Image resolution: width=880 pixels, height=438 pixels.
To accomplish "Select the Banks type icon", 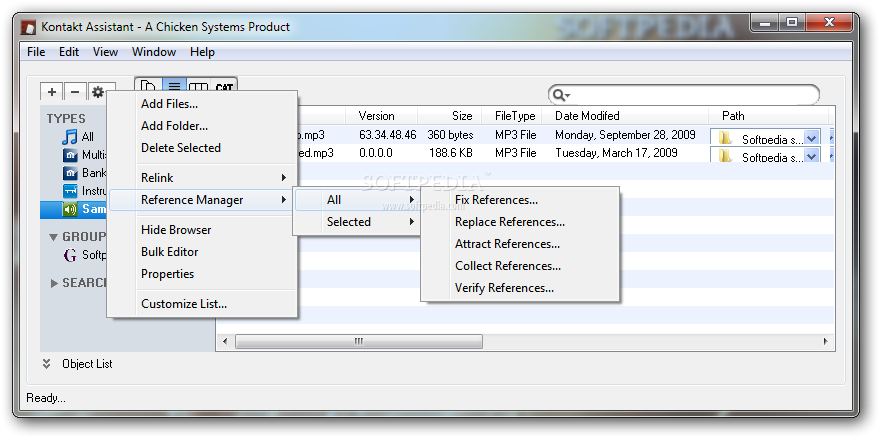I will tap(70, 173).
